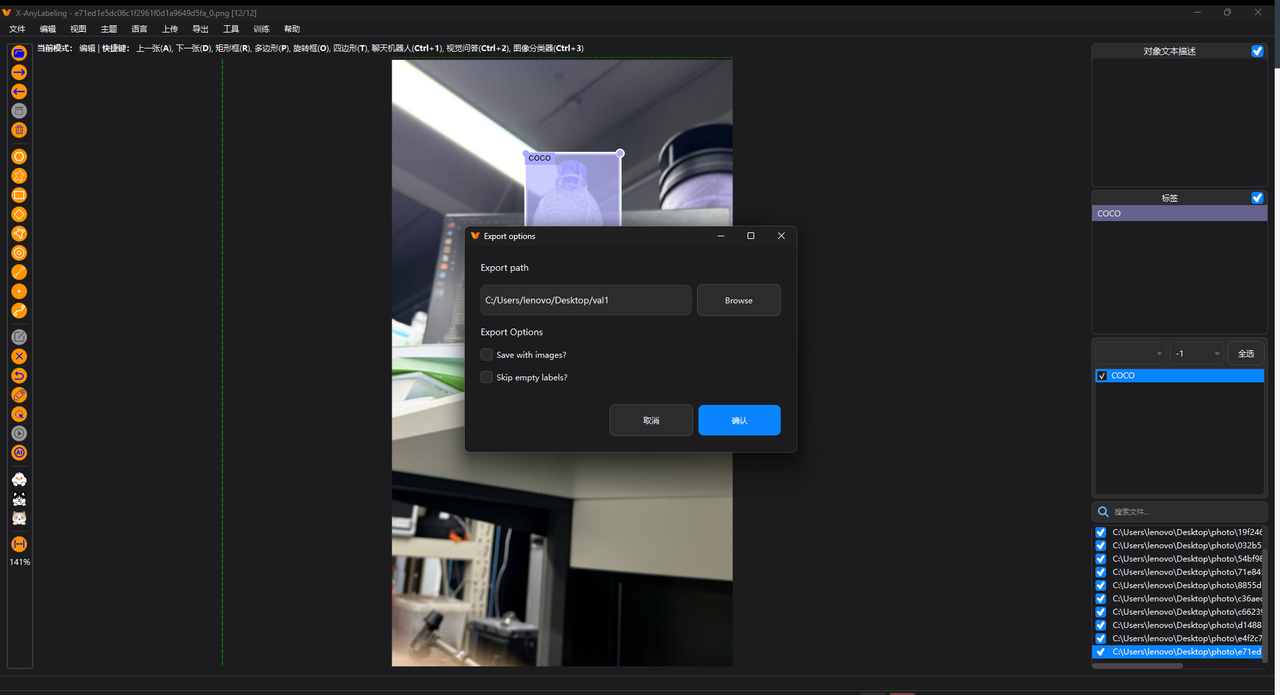This screenshot has height=695, width=1280.
Task: Go to previous image with left arrow icon
Action: point(19,91)
